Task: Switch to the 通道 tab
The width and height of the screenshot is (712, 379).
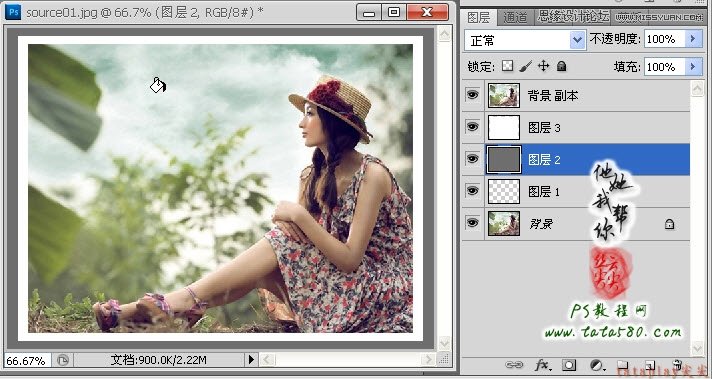Action: click(515, 18)
